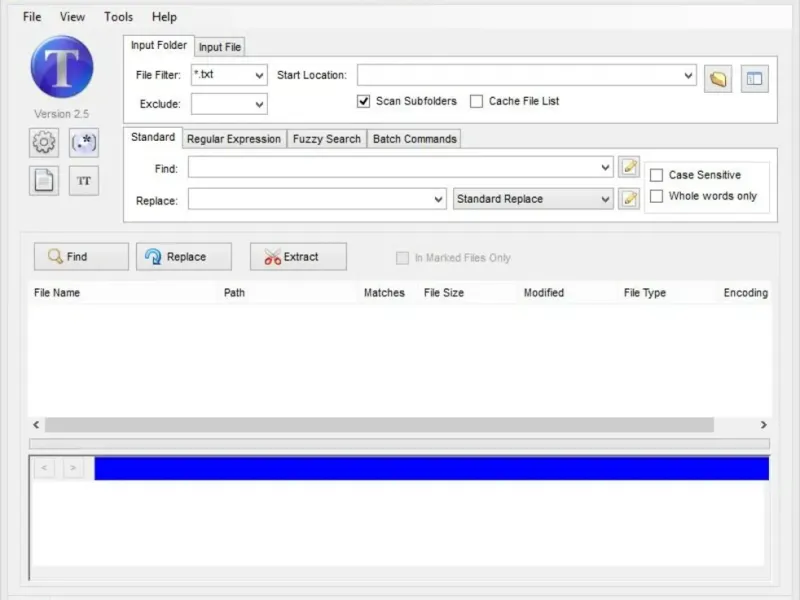Click the right scroll arrow of results list

[x=763, y=424]
